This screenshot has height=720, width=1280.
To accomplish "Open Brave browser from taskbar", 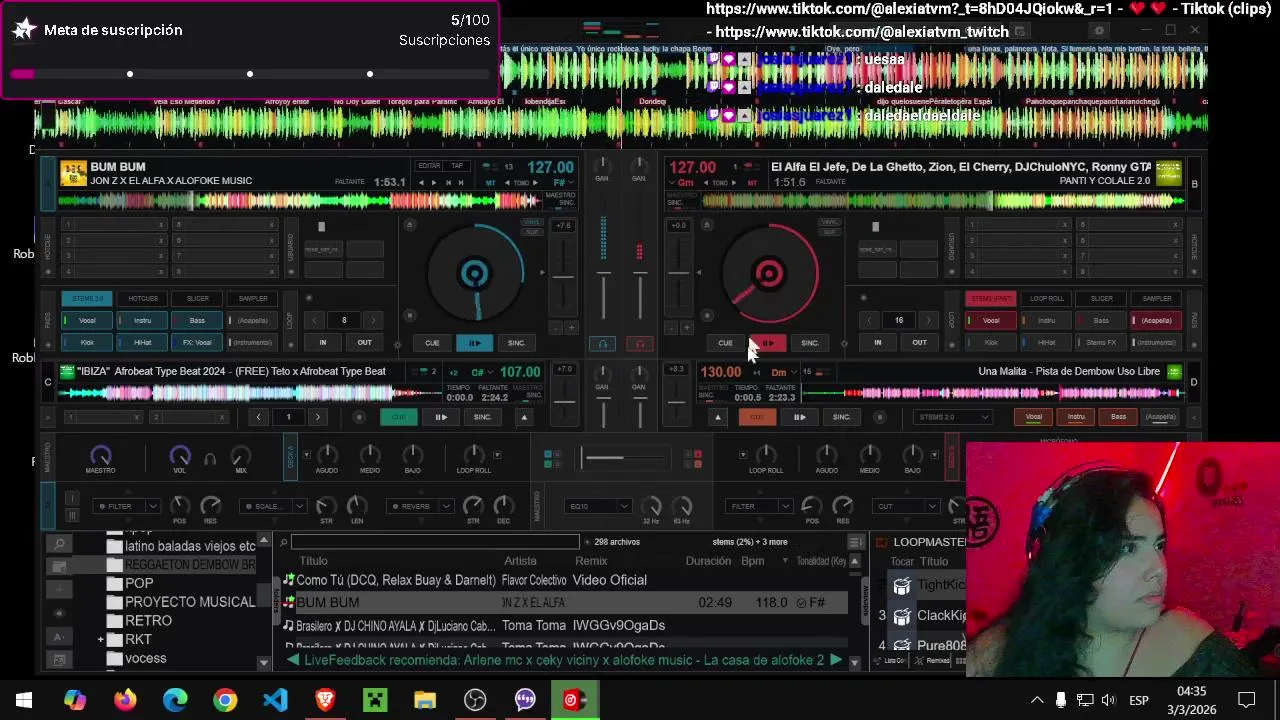I will (x=325, y=700).
